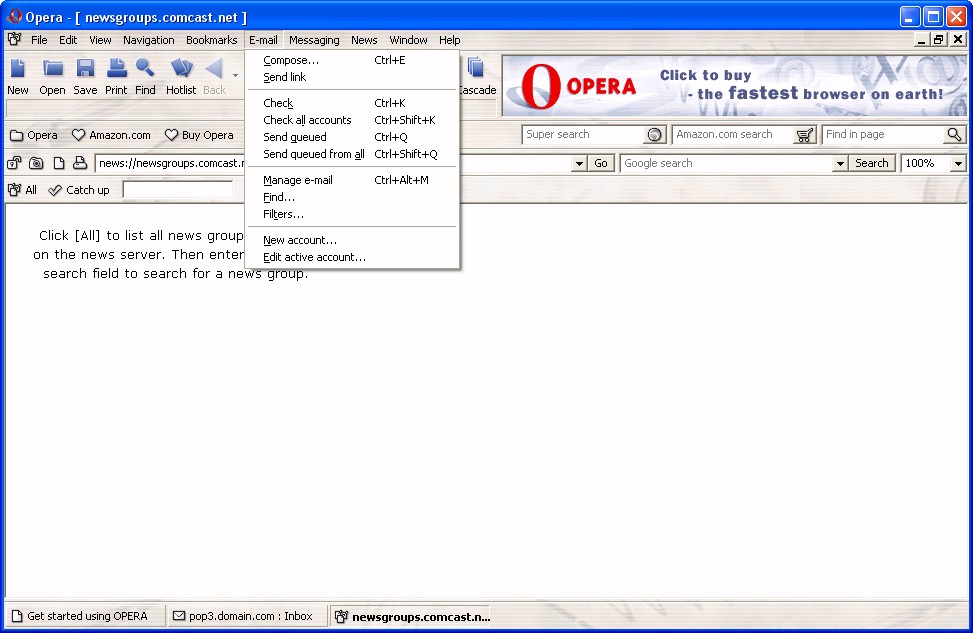The width and height of the screenshot is (973, 633).
Task: Choose Check all accounts menu entry
Action: [x=307, y=120]
